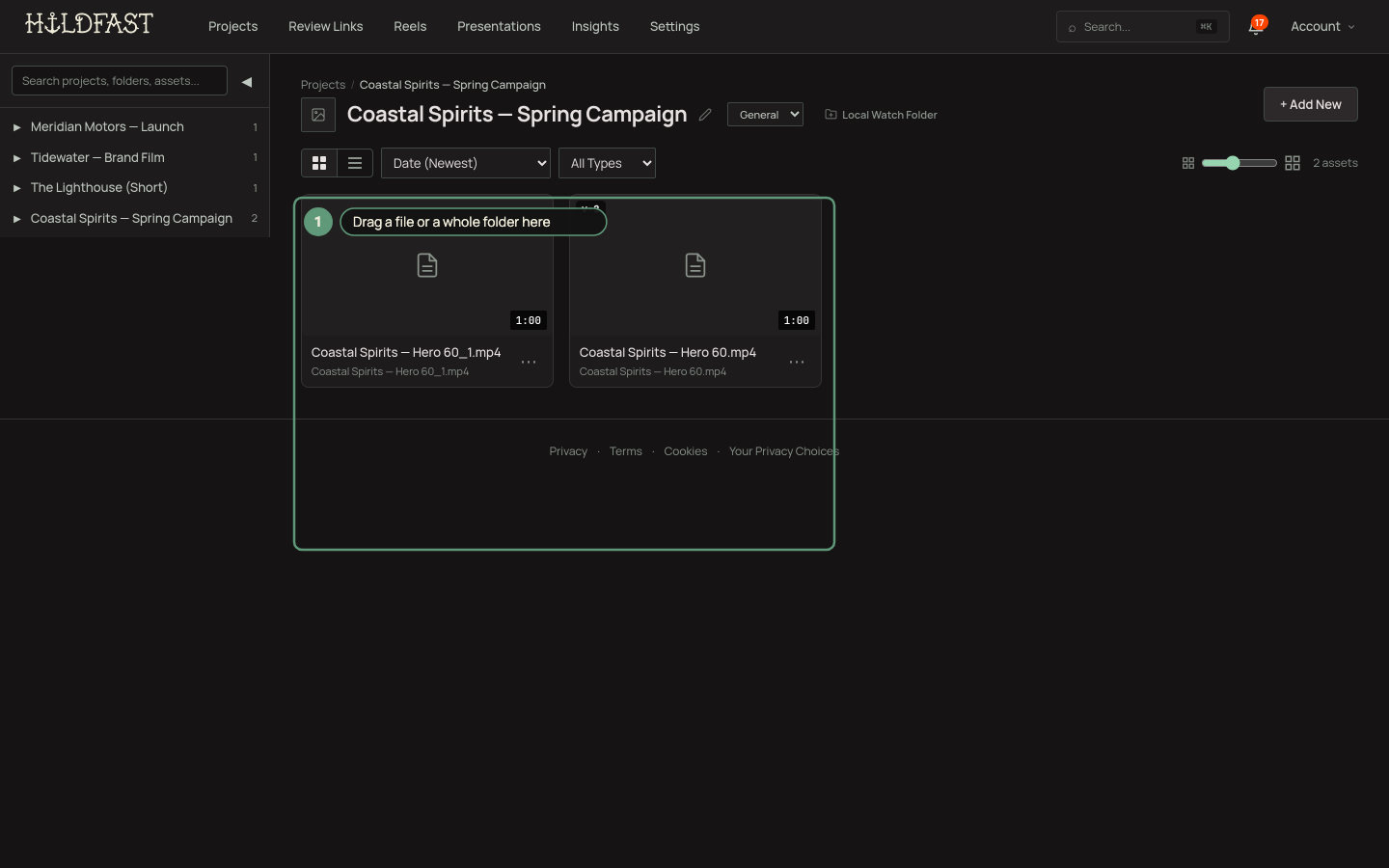Click the HOLDFAST logo
Screen dimensions: 1389x868
89,23
